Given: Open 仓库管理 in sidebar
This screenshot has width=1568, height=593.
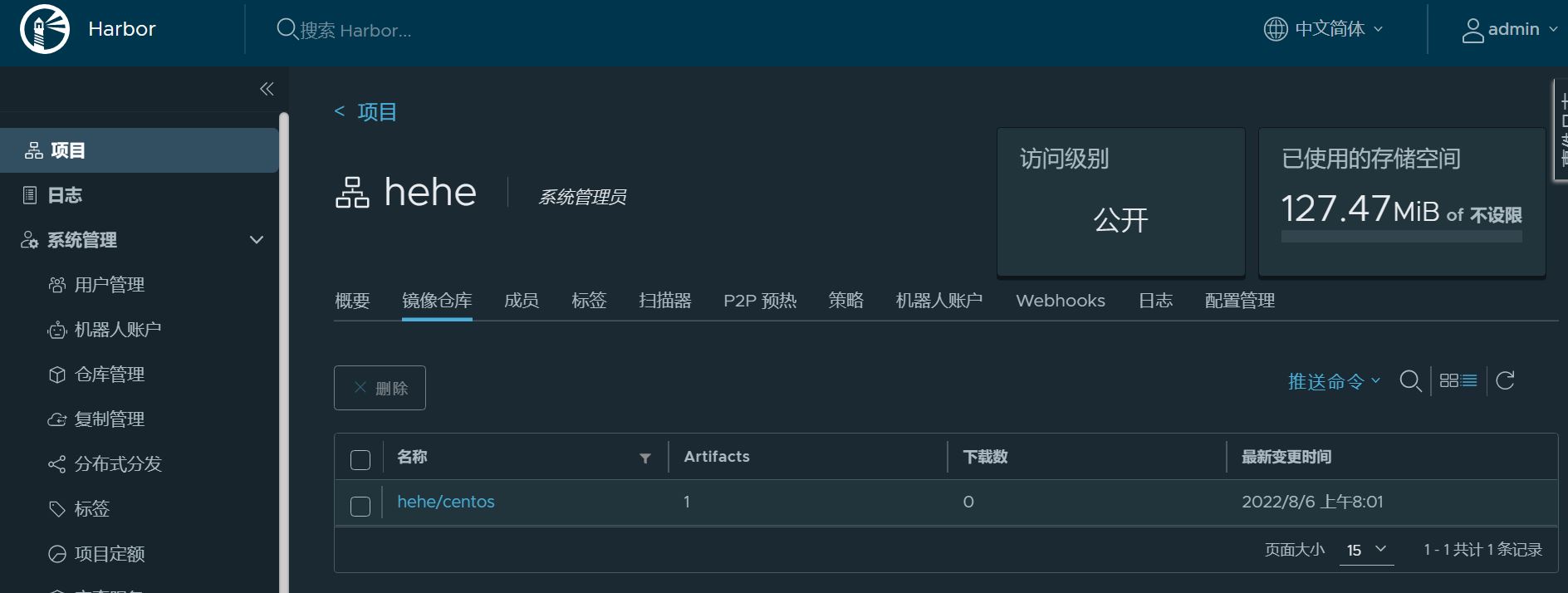Looking at the screenshot, I should click(x=110, y=375).
